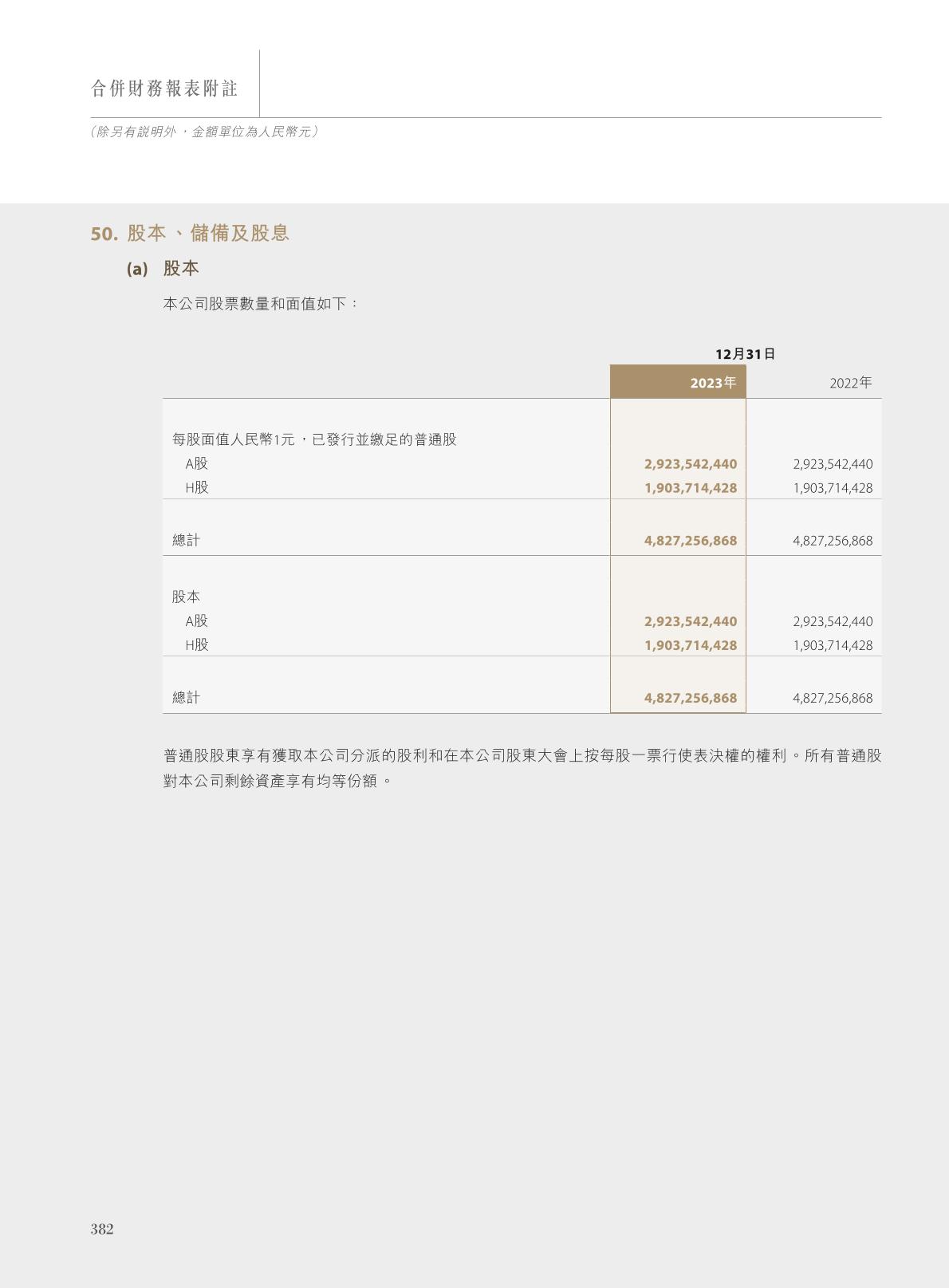The image size is (949, 1288).
Task: Click the page header 合併財務報表附註
Action: click(x=164, y=89)
